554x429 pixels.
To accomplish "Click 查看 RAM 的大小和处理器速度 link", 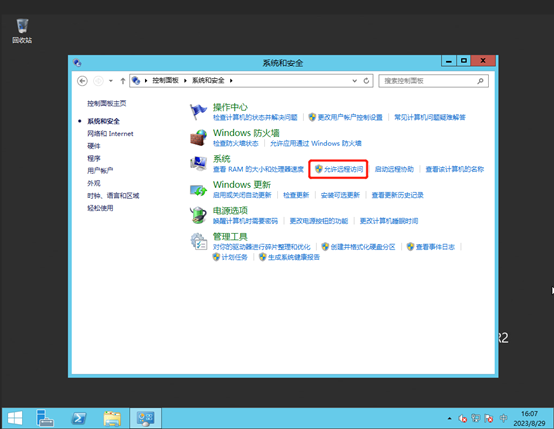I will click(x=258, y=169).
